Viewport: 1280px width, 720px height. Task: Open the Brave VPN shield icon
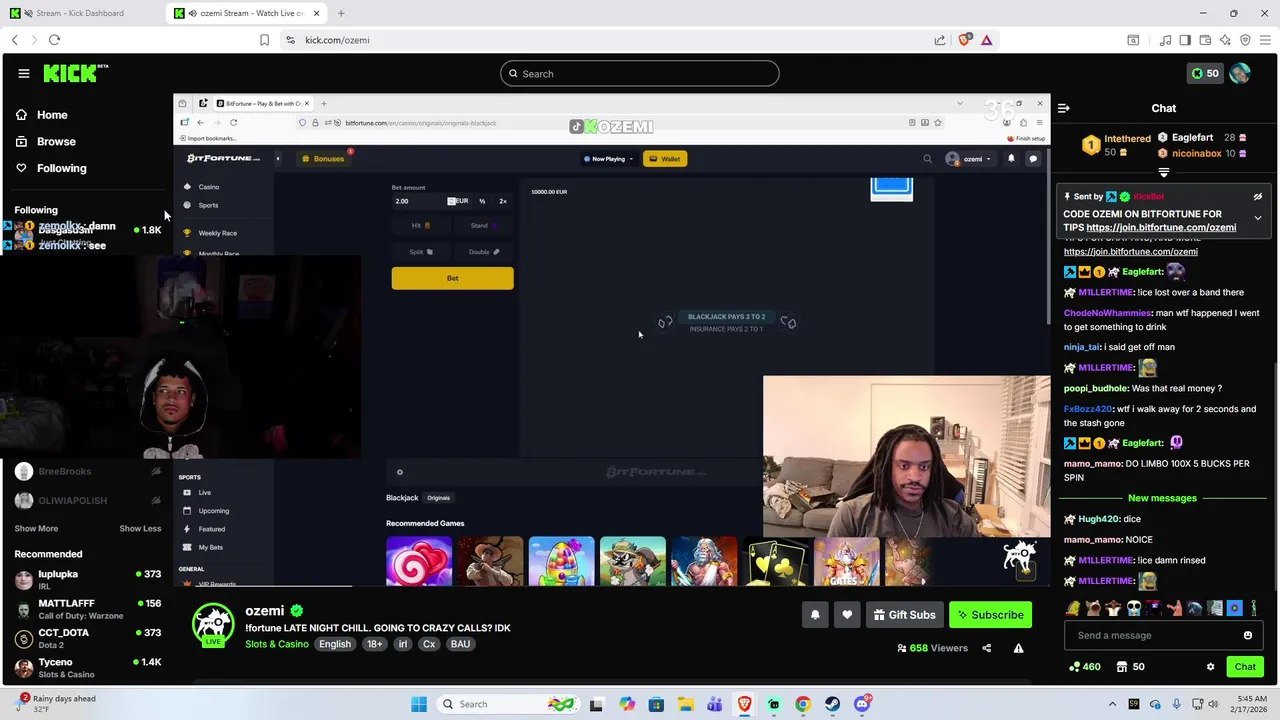[x=1245, y=40]
